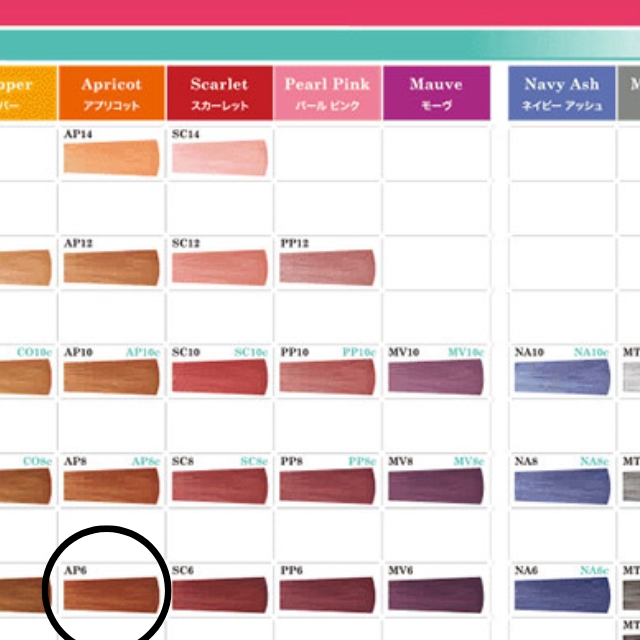This screenshot has height=640, width=640.
Task: Select the Pearl Pink column header
Action: [327, 93]
